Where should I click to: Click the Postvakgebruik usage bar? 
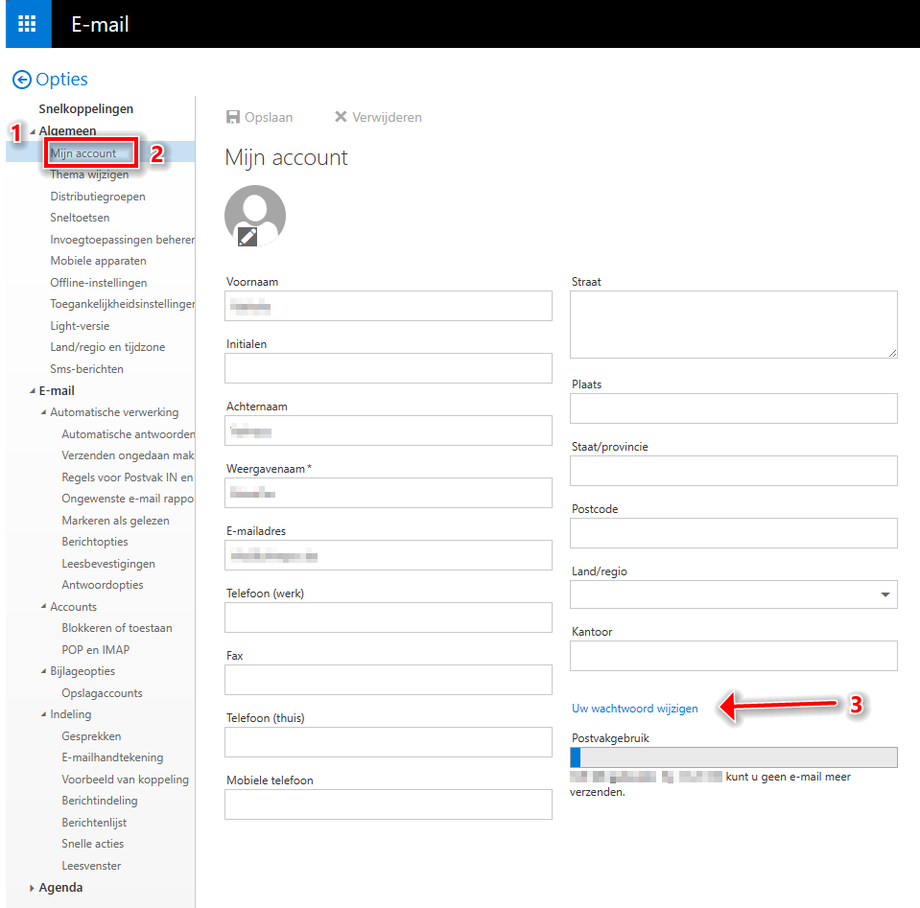pos(733,757)
